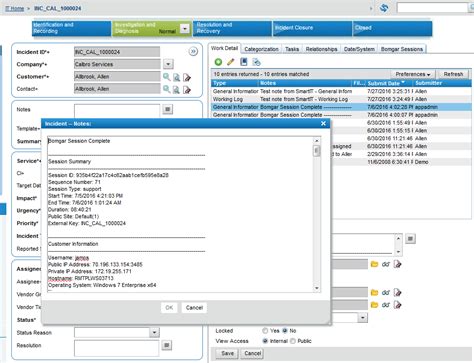Select the appadmin entry at 7/6/2016 4:00:07
Screen dimensions: 474x363
(341, 115)
